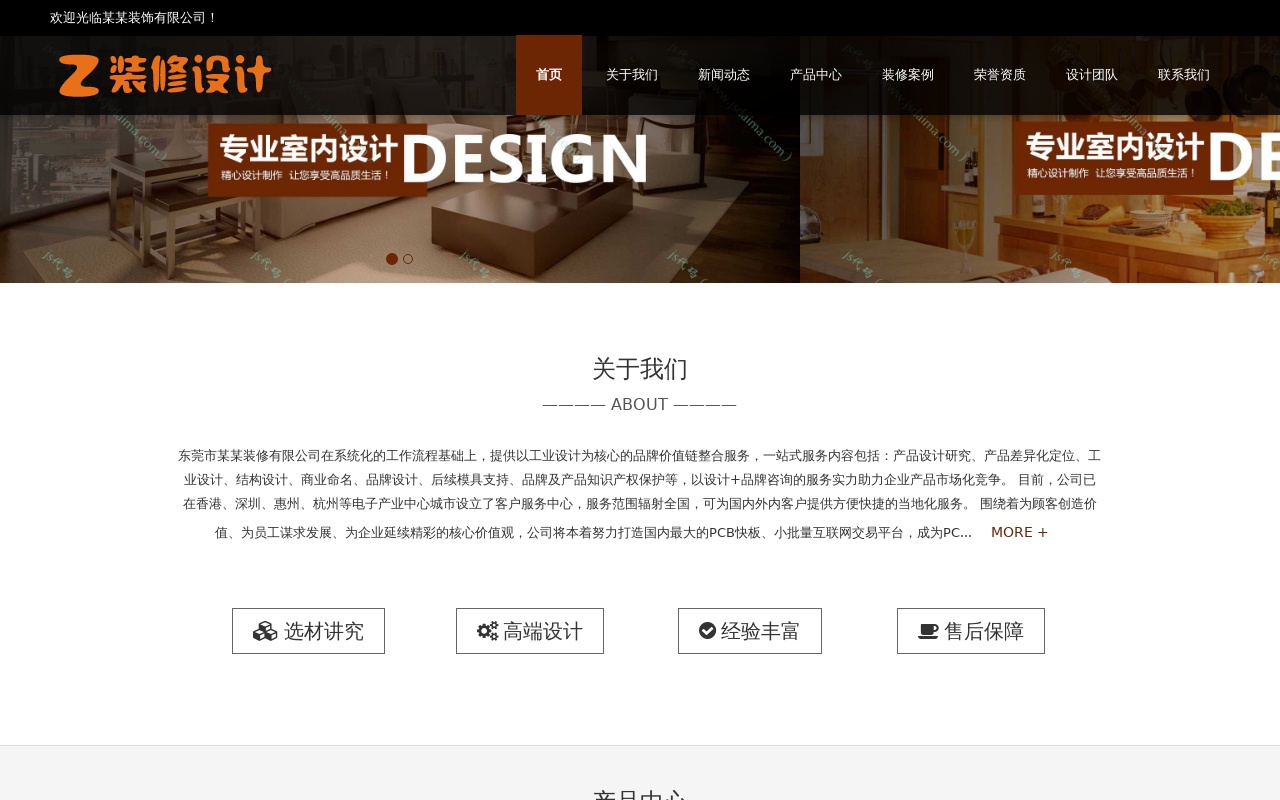
Task: Click the cubes icon beside 选材讲究
Action: click(265, 631)
